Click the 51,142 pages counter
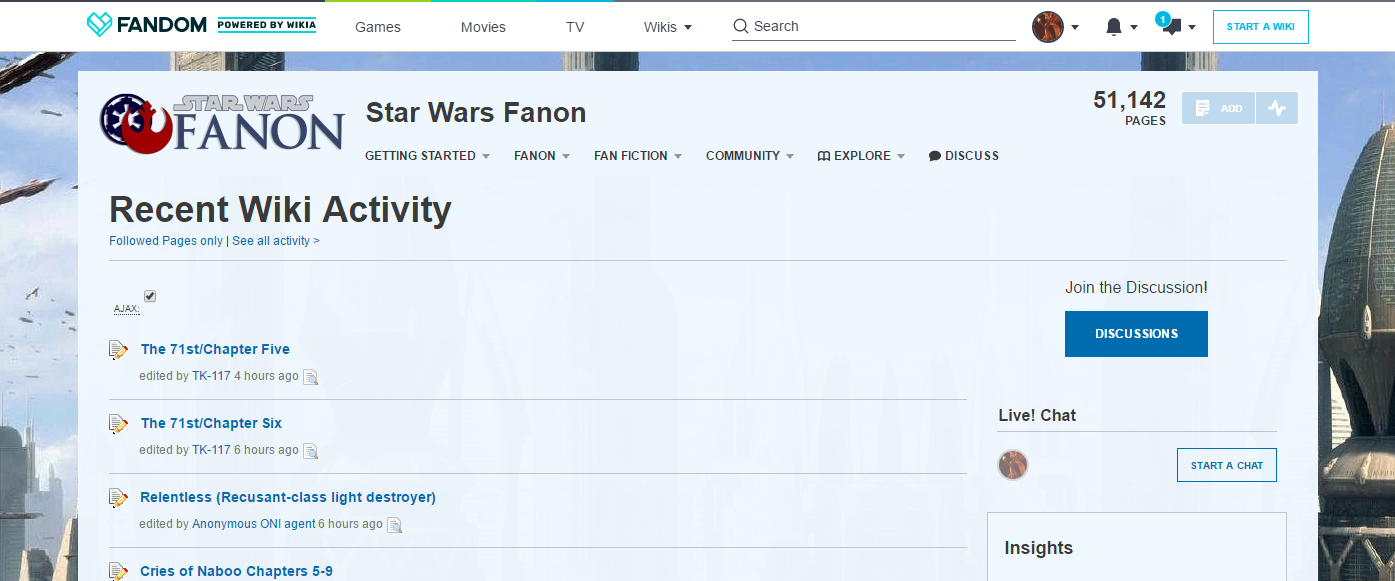The height and width of the screenshot is (581, 1395). click(1129, 107)
